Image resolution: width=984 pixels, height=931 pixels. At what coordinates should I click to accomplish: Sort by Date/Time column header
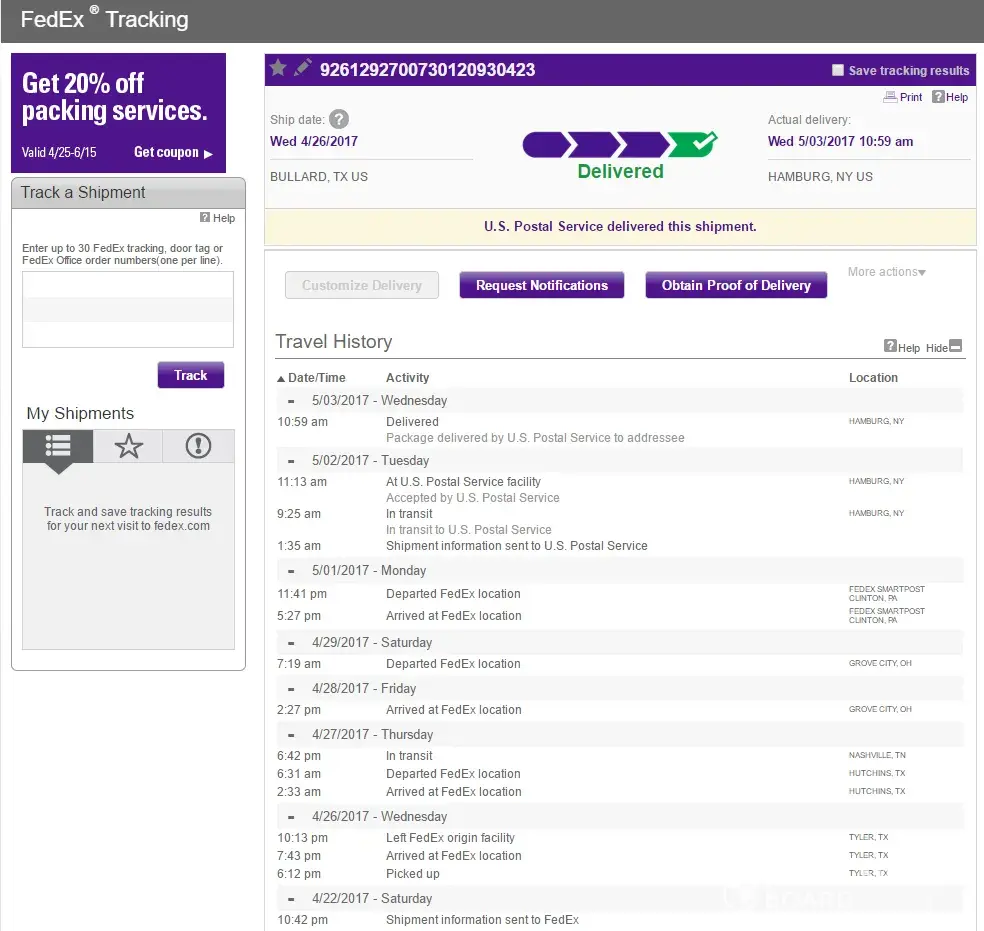(x=311, y=378)
